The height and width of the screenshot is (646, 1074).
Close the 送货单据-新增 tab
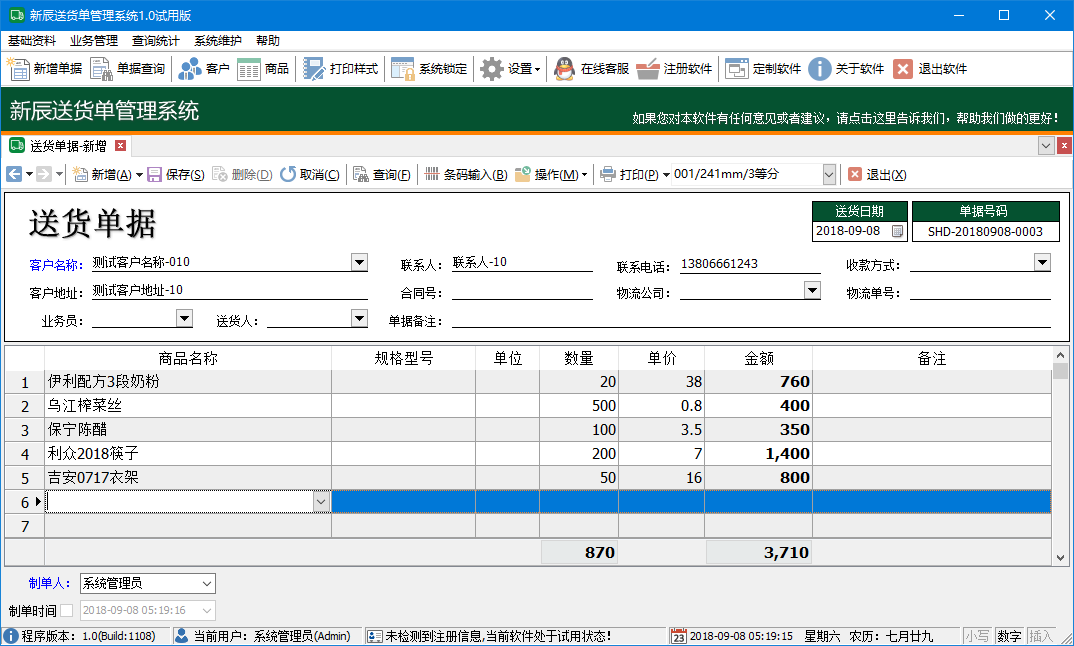[121, 145]
